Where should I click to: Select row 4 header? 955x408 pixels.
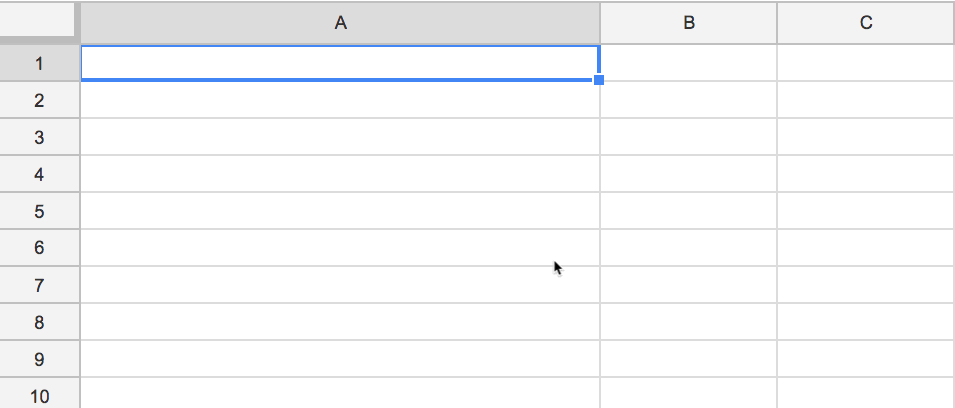[39, 175]
